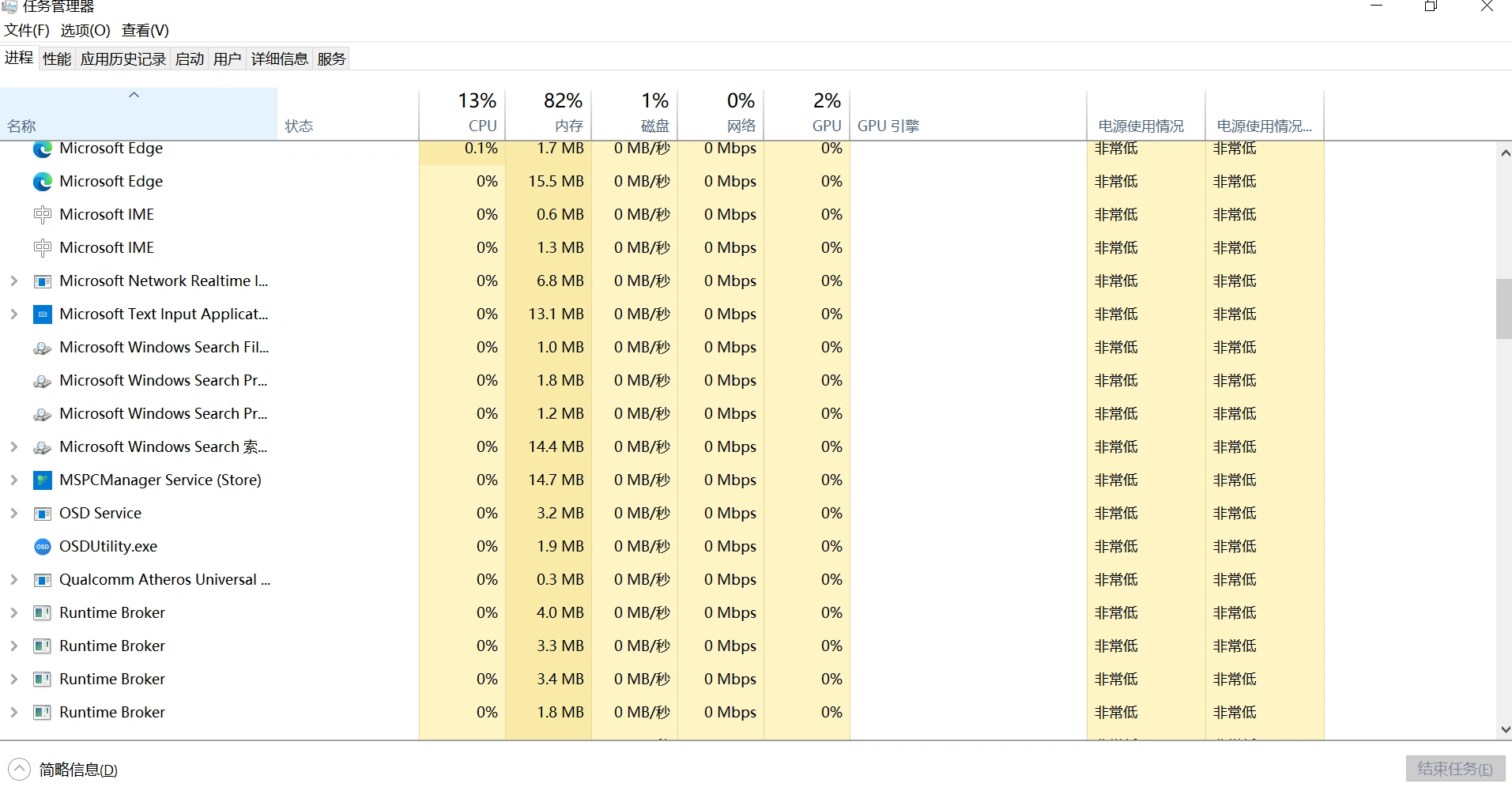Click the vertical scrollbar thumb
This screenshot has height=787, width=1512.
(x=1504, y=309)
